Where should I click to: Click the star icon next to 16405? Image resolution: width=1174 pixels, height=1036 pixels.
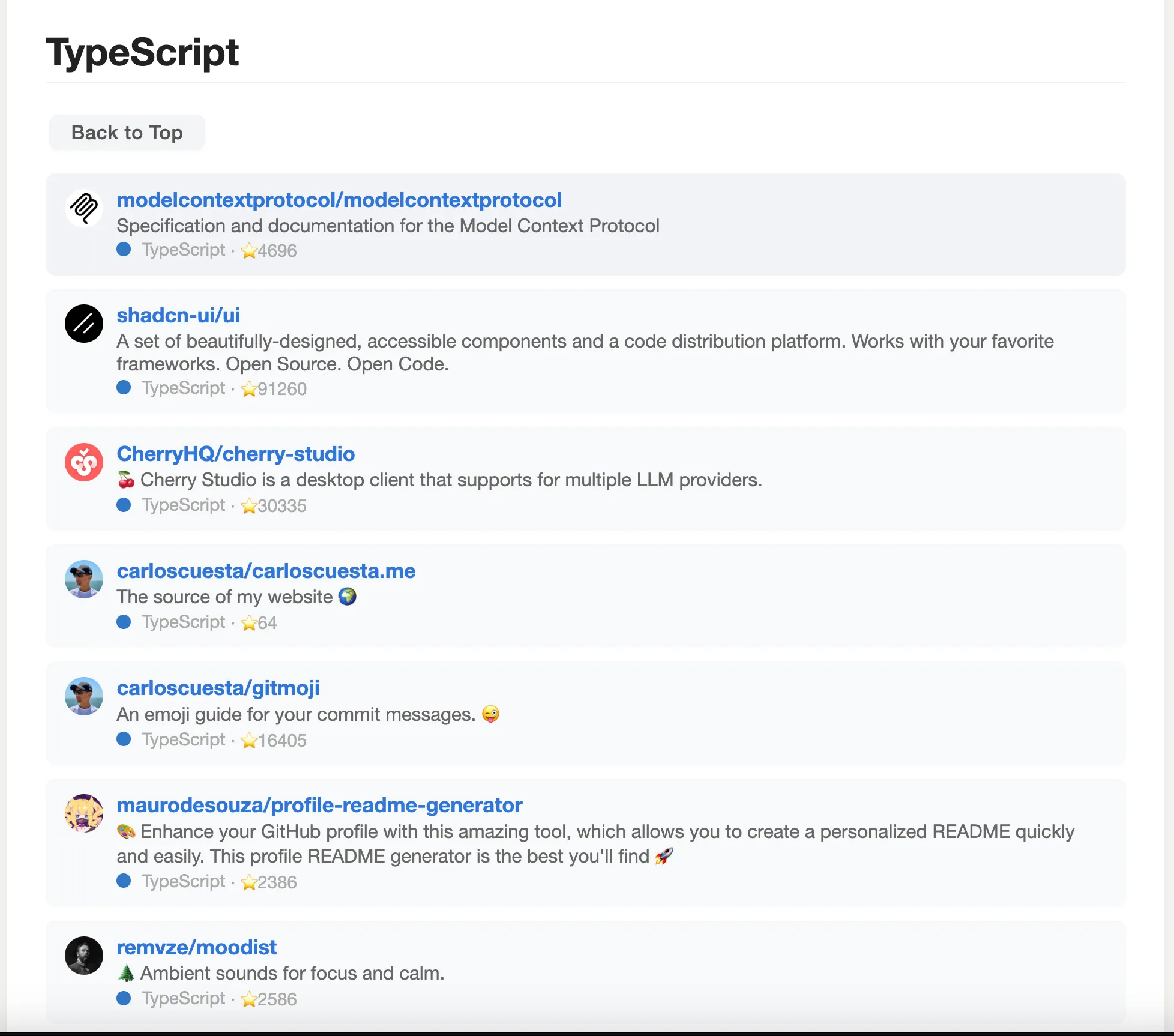249,740
